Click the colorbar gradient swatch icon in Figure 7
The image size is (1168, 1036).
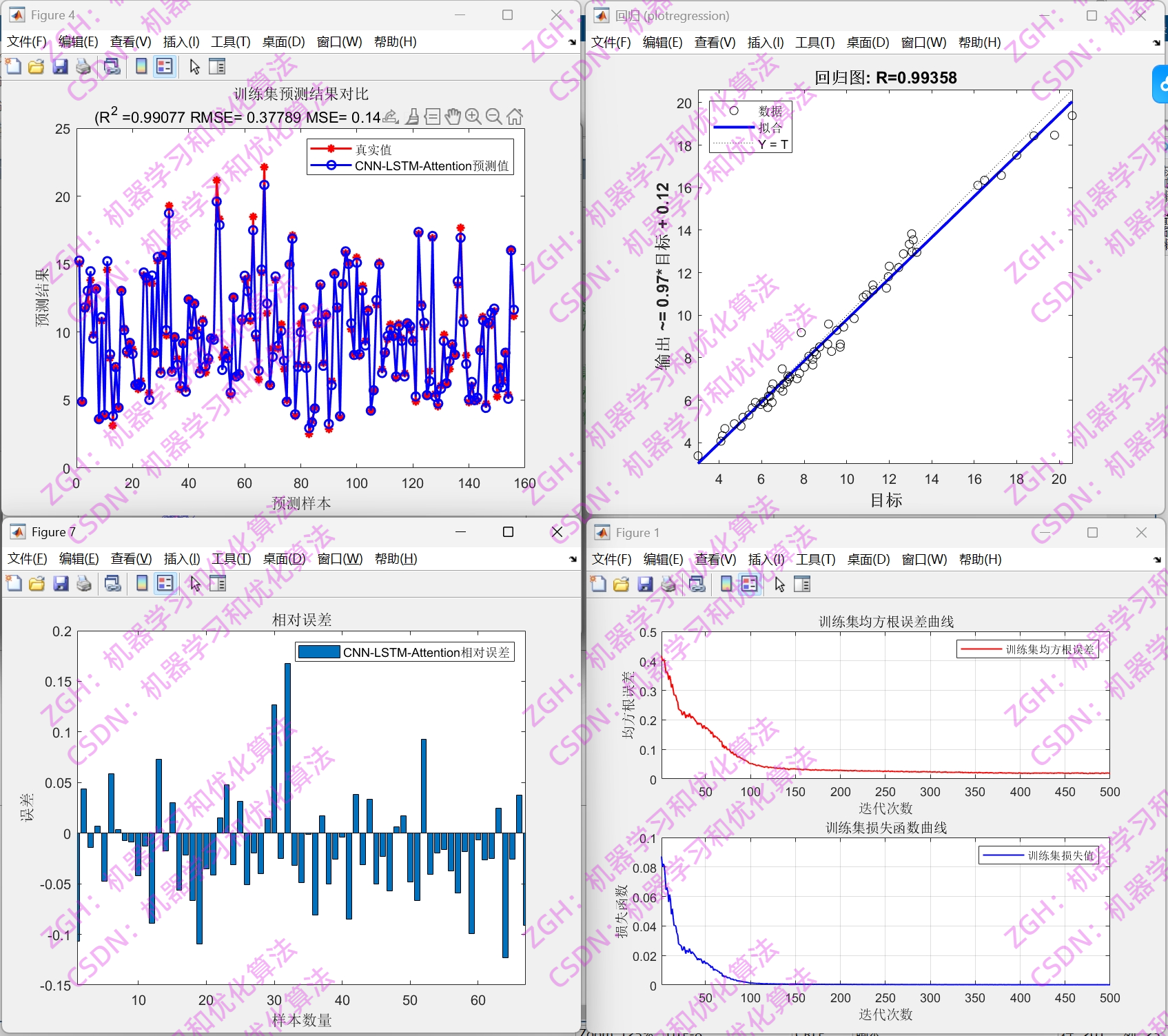pyautogui.click(x=141, y=583)
